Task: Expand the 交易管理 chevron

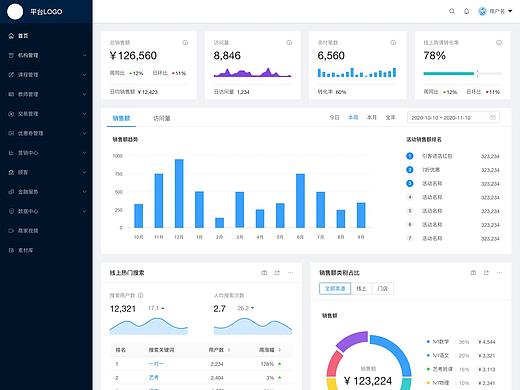Action: (x=84, y=114)
